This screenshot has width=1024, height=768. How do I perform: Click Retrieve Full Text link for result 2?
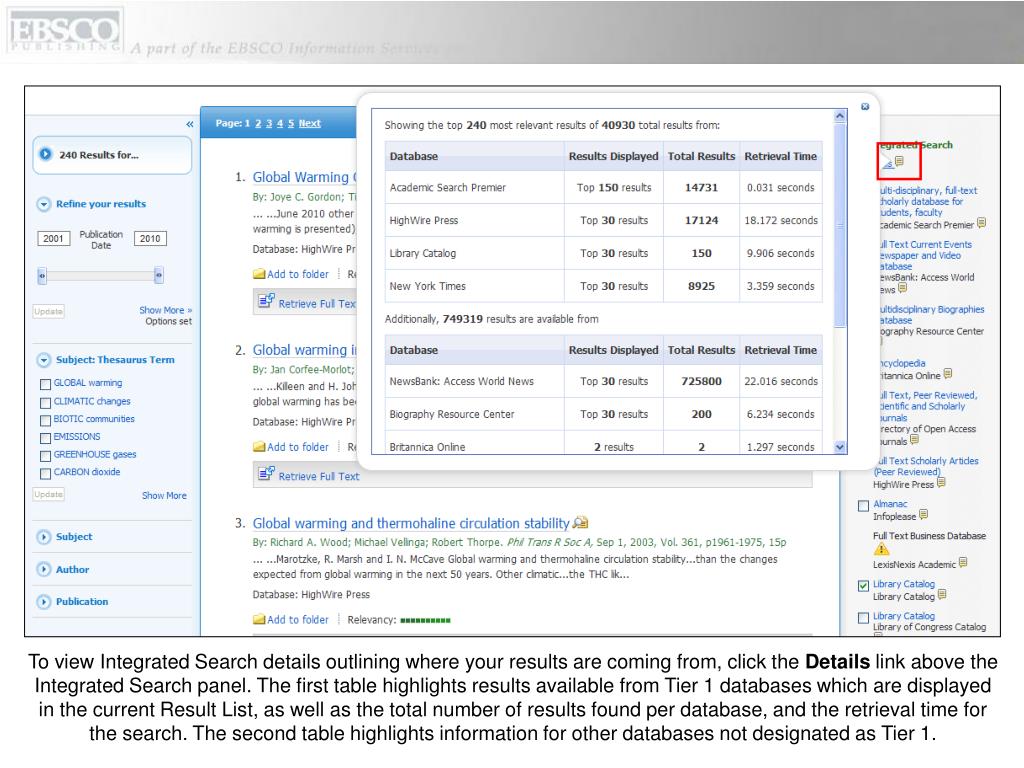click(319, 476)
